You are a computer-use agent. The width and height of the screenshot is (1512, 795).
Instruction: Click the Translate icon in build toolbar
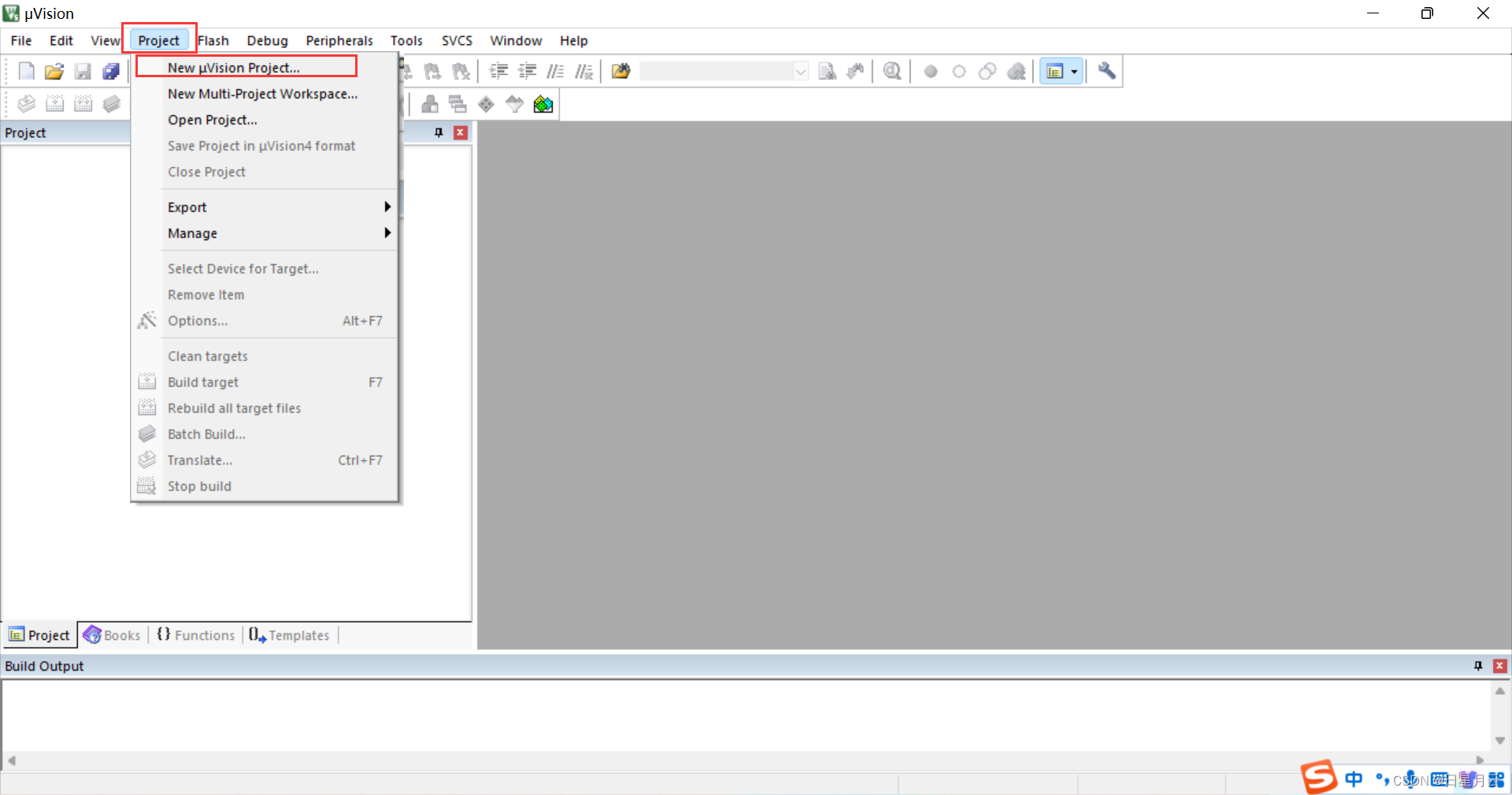tap(26, 104)
